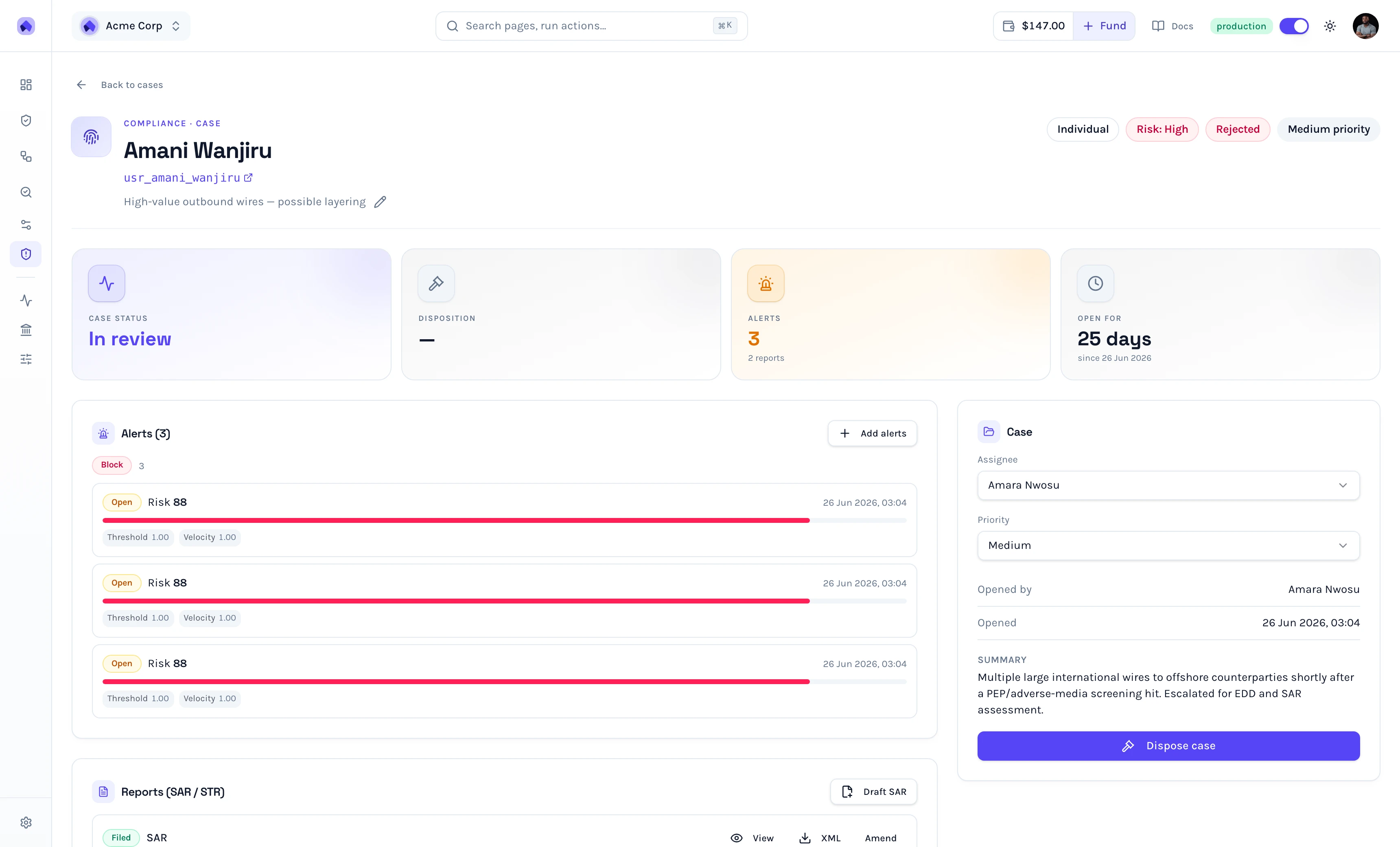The height and width of the screenshot is (847, 1400).
Task: Open the search-check icon in sidebar
Action: coord(26,192)
